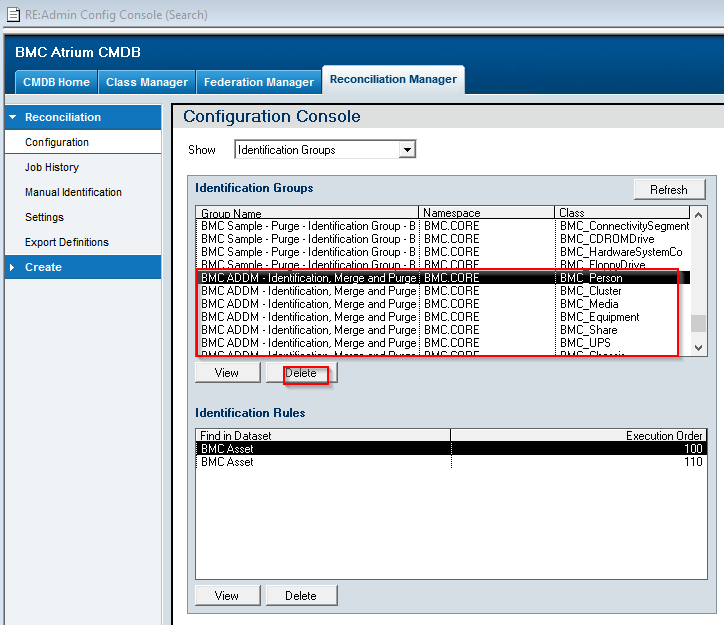
Task: Select the BMC ADDM row for BMC_Share
Action: (x=443, y=330)
